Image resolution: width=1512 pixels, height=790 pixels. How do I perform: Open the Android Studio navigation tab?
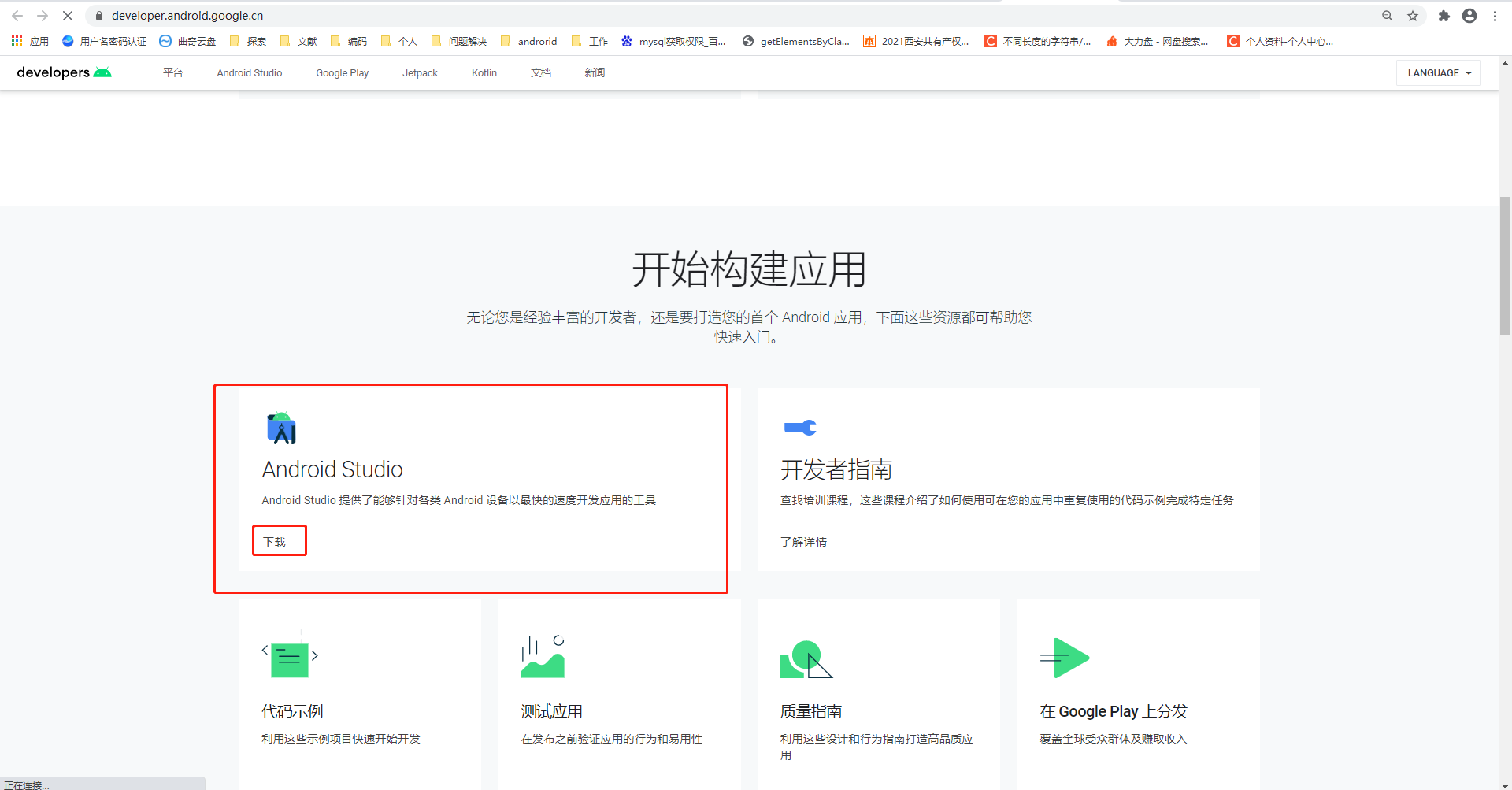click(x=250, y=72)
